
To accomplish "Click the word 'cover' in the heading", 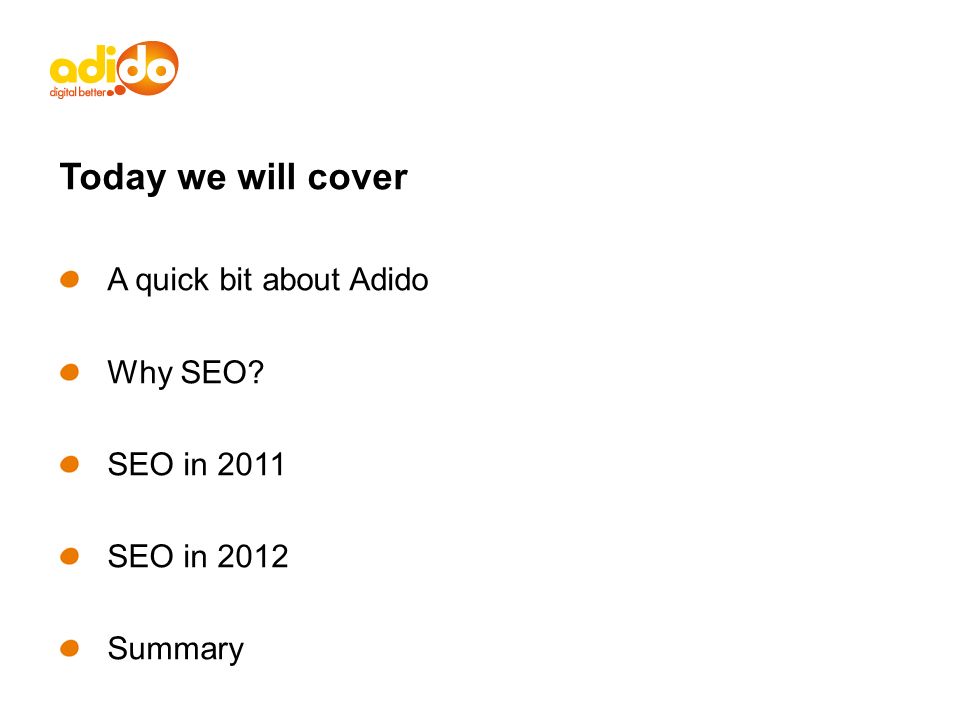I will click(x=358, y=178).
